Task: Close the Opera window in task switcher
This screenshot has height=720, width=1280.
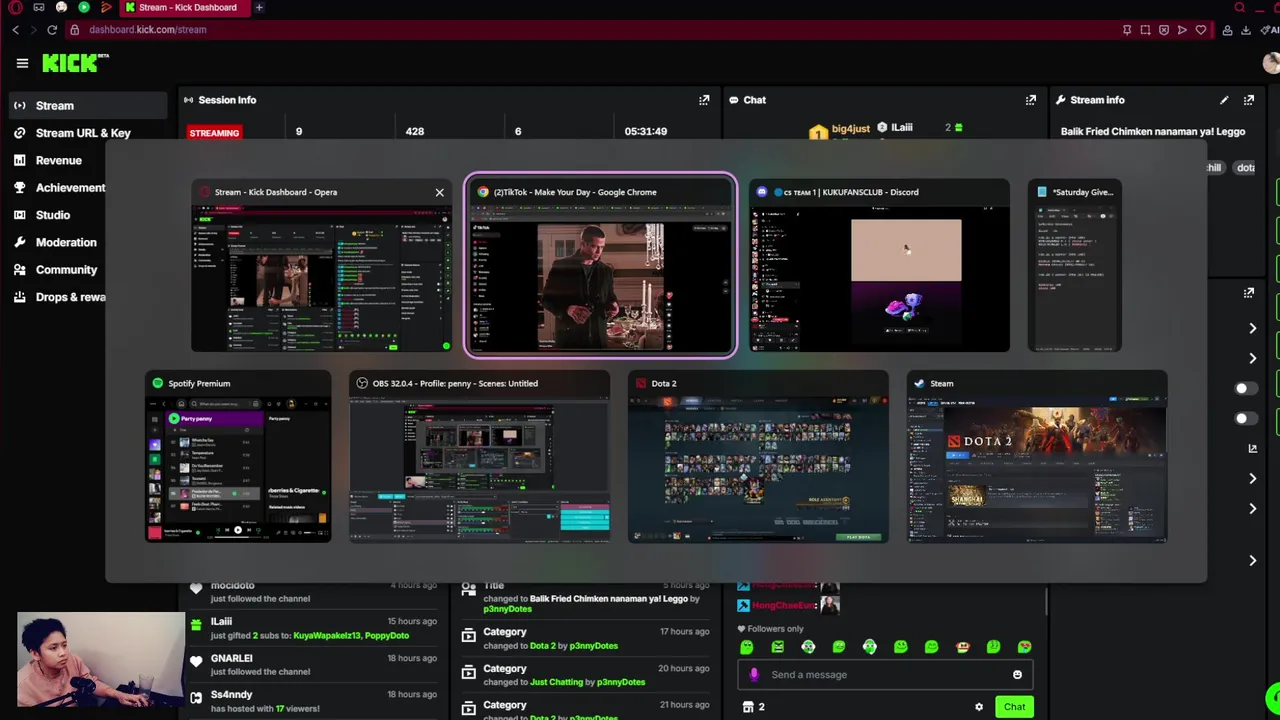Action: tap(439, 192)
